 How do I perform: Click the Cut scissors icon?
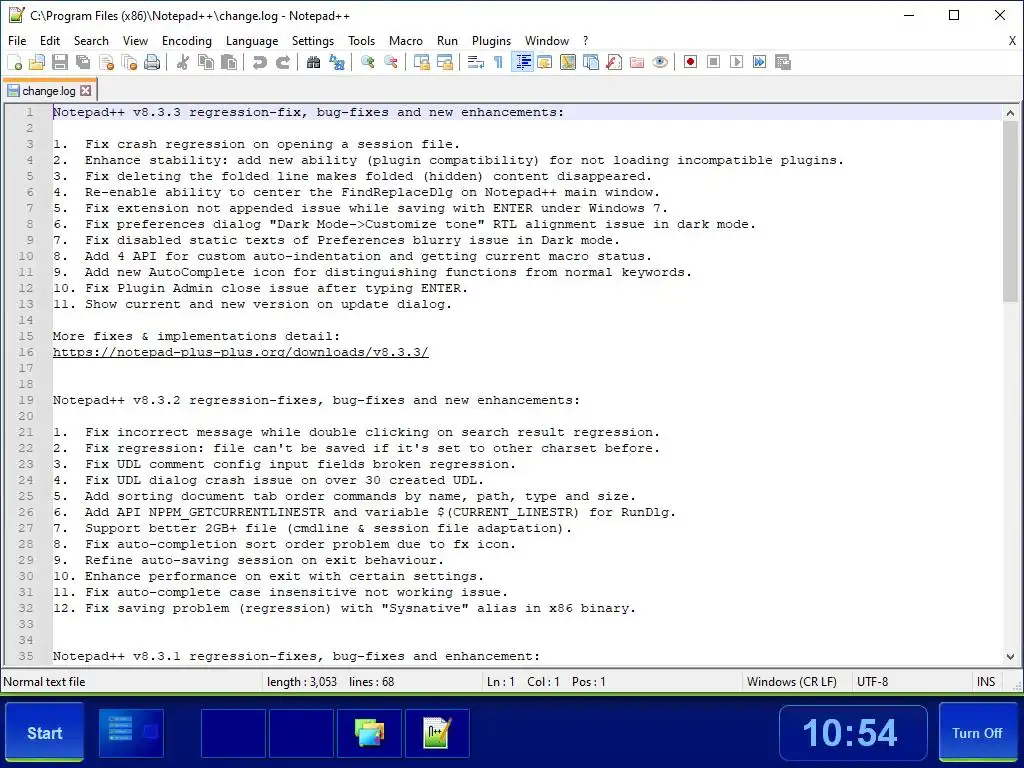(x=183, y=62)
